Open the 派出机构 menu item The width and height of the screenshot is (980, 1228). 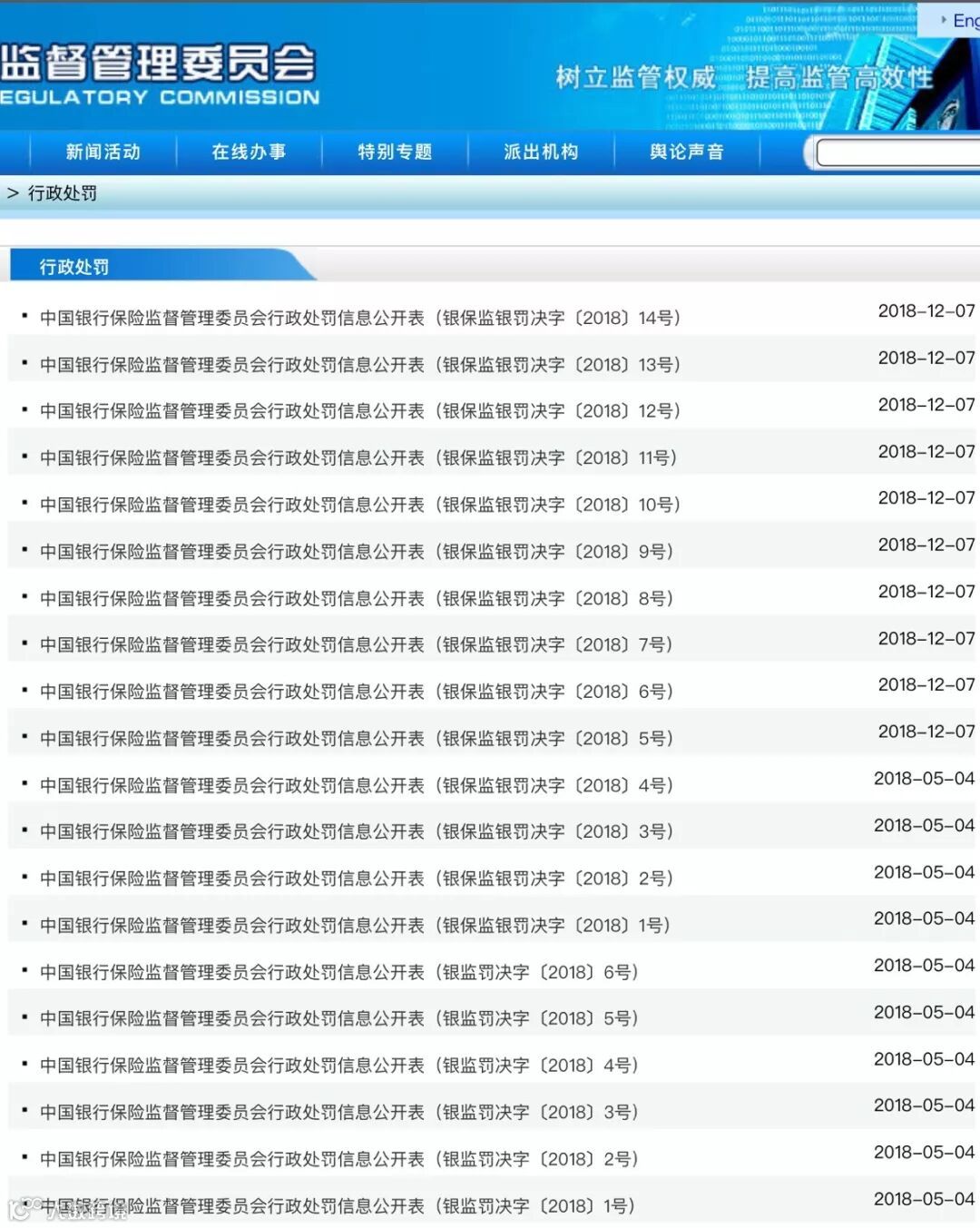click(x=541, y=152)
